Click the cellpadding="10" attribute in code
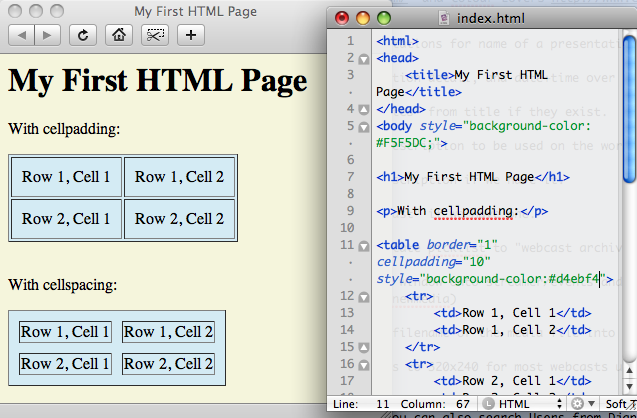The height and width of the screenshot is (418, 637). (x=434, y=262)
